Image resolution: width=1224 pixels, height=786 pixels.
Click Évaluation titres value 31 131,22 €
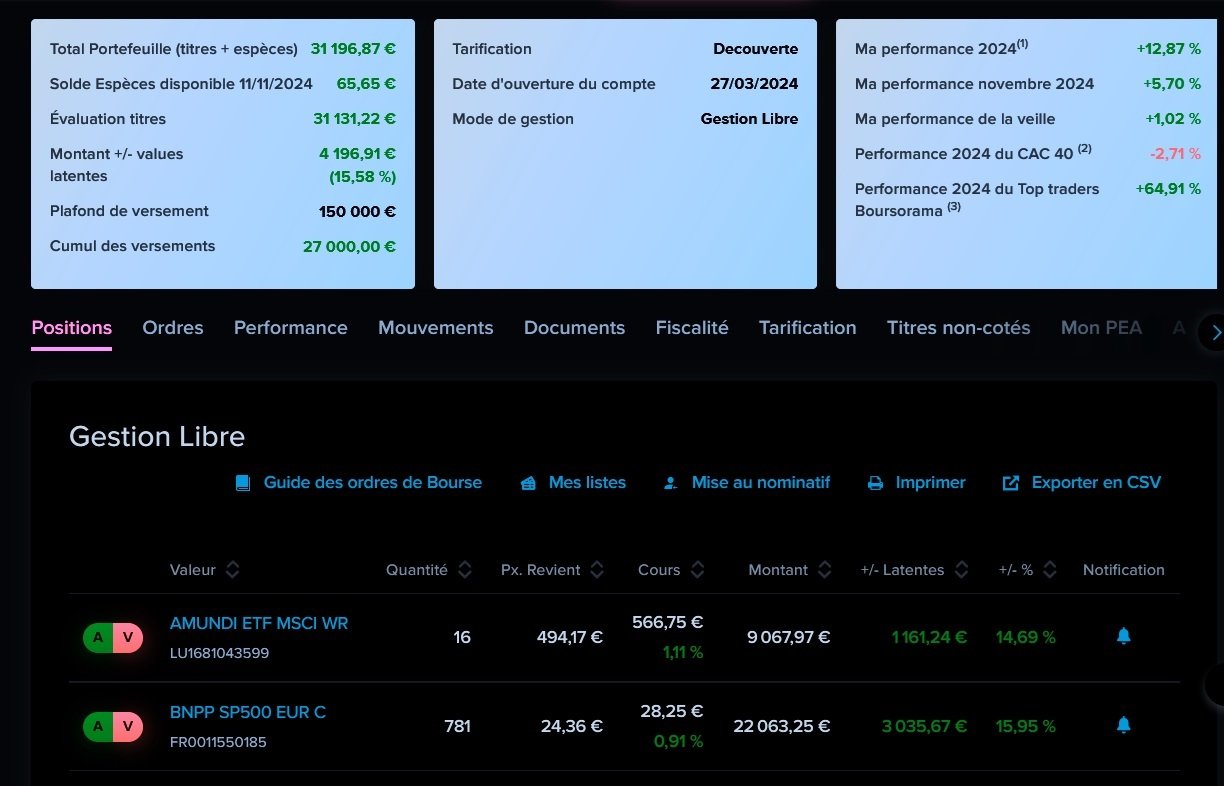pos(354,119)
